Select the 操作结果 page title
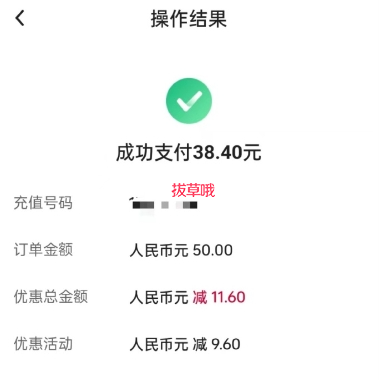 pyautogui.click(x=189, y=19)
